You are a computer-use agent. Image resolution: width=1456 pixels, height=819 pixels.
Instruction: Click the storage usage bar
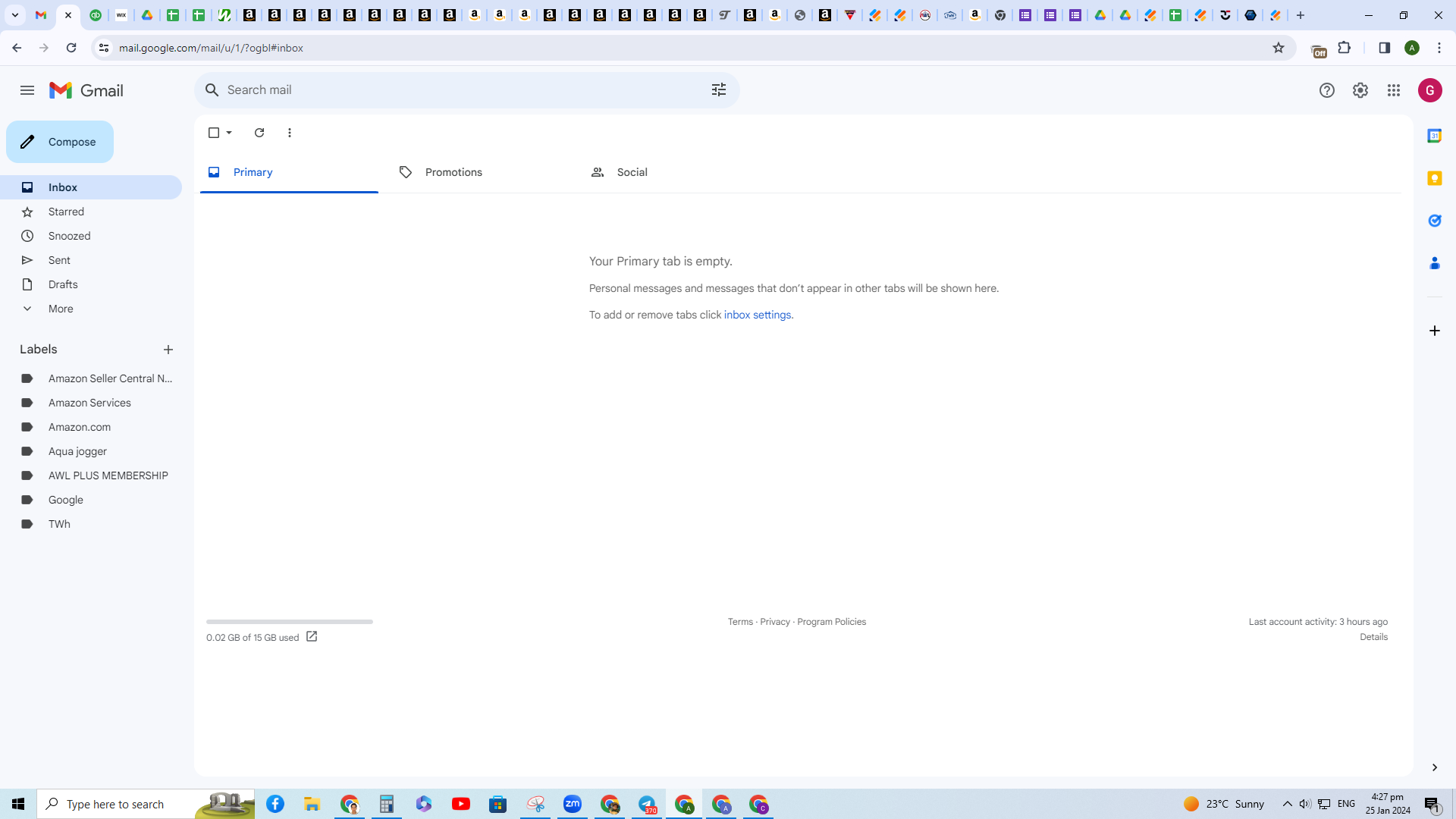(x=290, y=622)
